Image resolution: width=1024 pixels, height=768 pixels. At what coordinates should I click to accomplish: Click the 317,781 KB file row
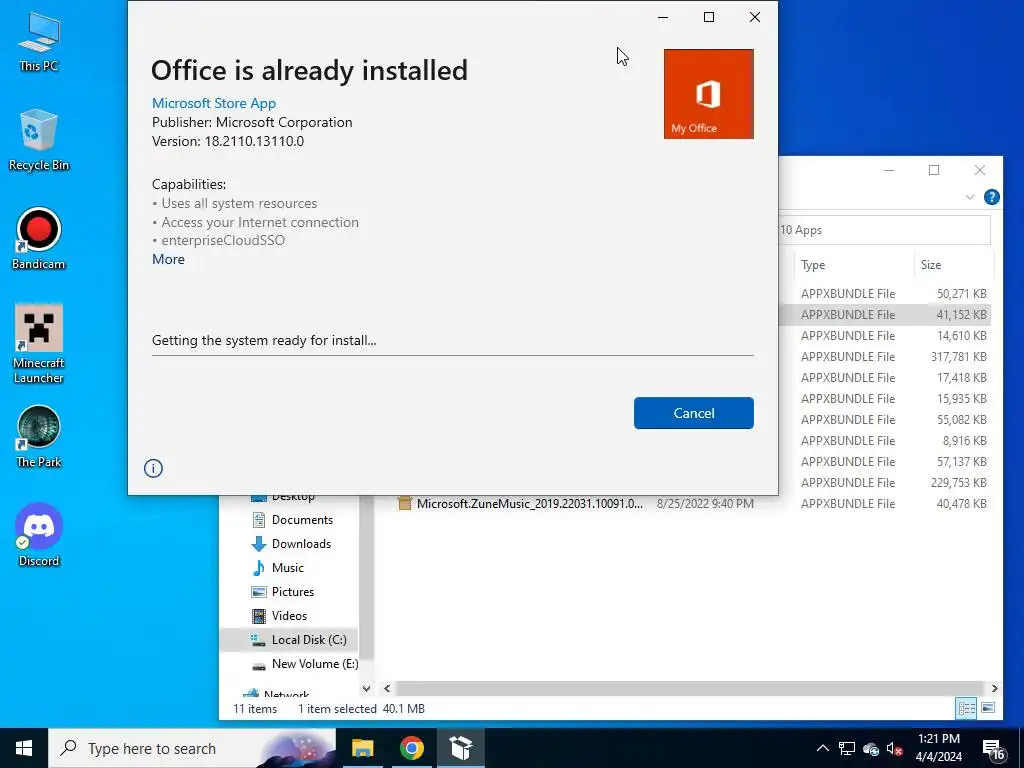[884, 357]
